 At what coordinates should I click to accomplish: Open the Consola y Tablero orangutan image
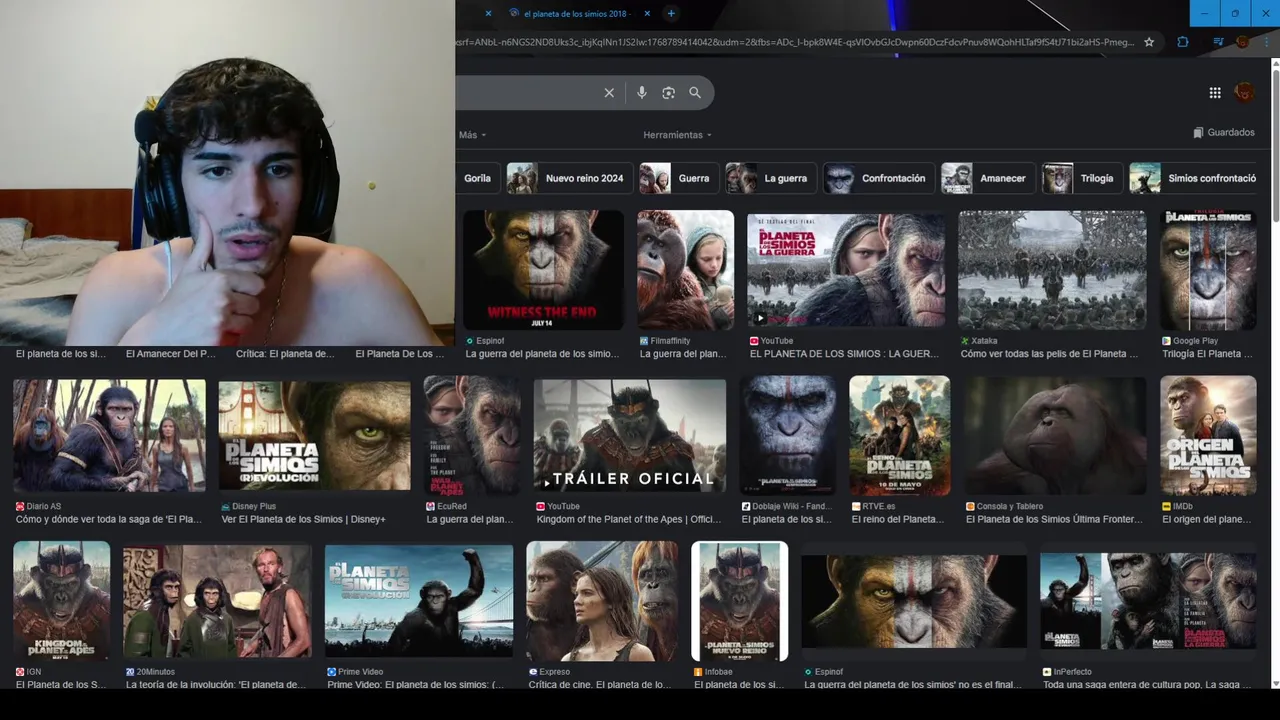(x=1055, y=436)
